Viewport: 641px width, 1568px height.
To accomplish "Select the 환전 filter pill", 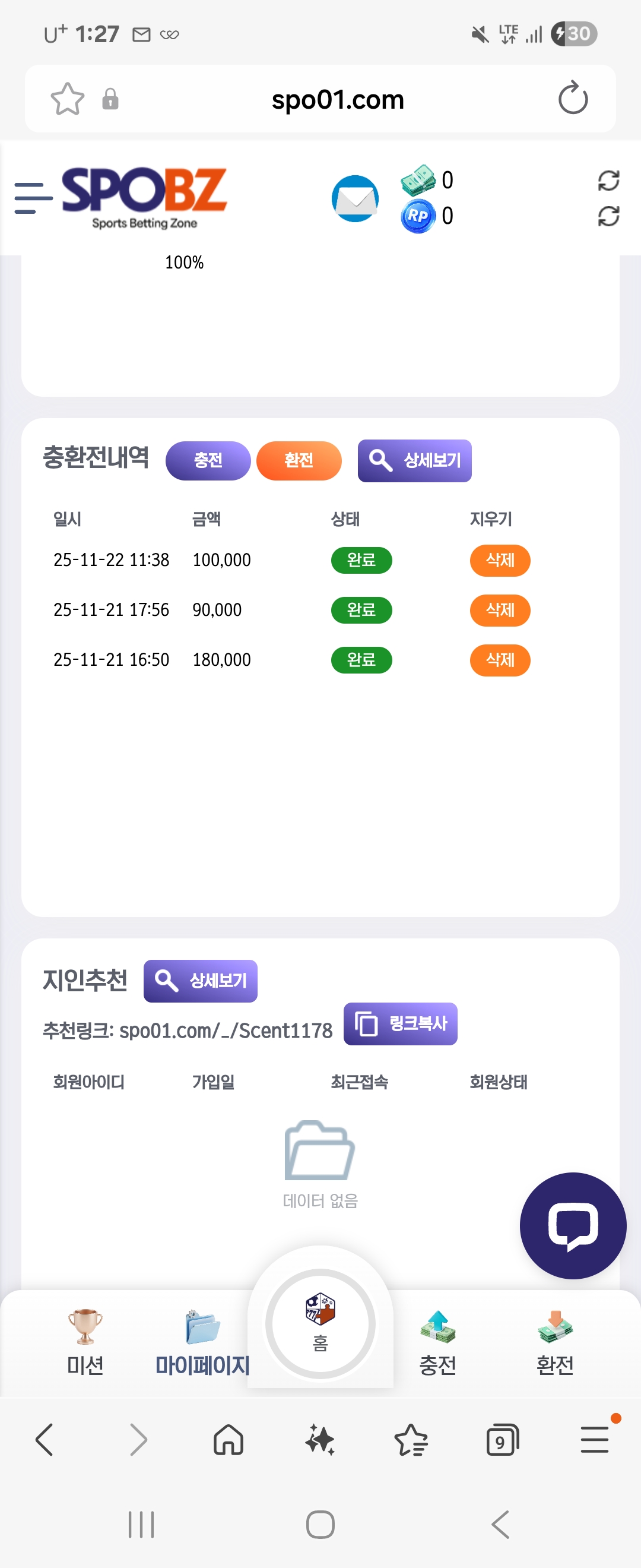I will coord(299,460).
